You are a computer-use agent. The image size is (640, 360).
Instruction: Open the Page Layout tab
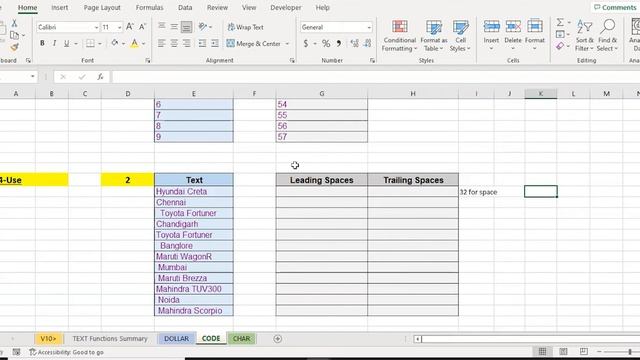[102, 7]
